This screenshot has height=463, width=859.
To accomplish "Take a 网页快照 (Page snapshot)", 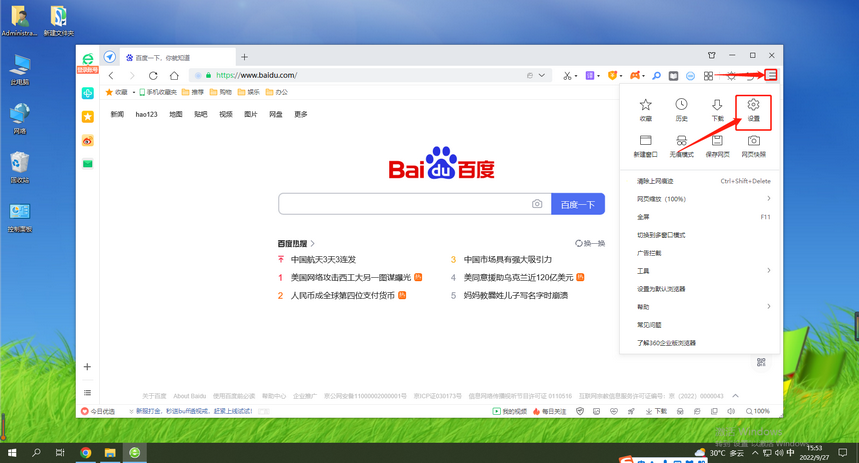I will click(753, 146).
